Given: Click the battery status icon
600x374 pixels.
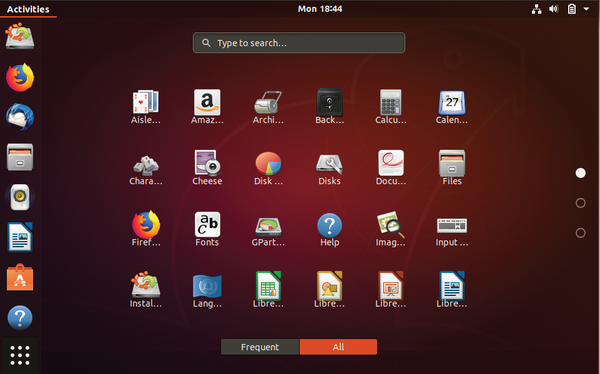Looking at the screenshot, I should 572,9.
